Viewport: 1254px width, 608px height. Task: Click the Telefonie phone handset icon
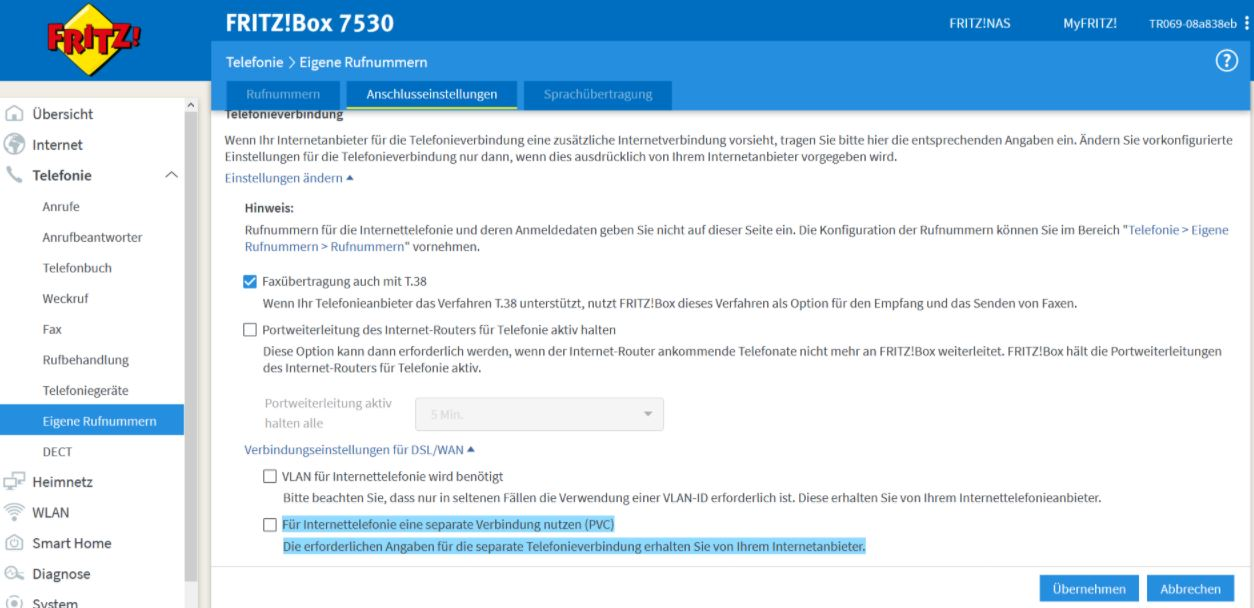14,175
